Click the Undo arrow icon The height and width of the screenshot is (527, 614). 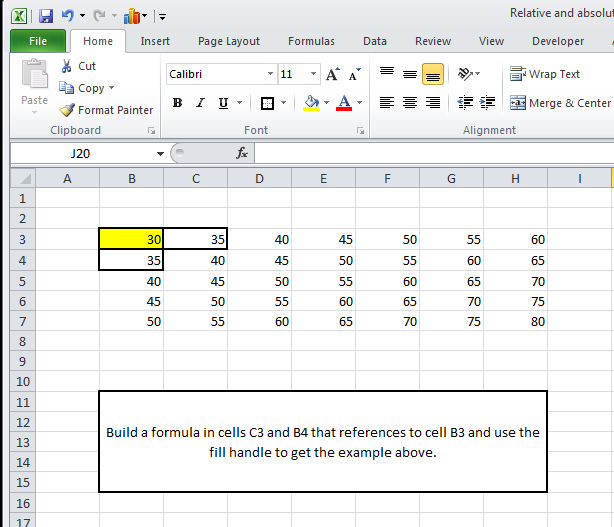coord(68,15)
